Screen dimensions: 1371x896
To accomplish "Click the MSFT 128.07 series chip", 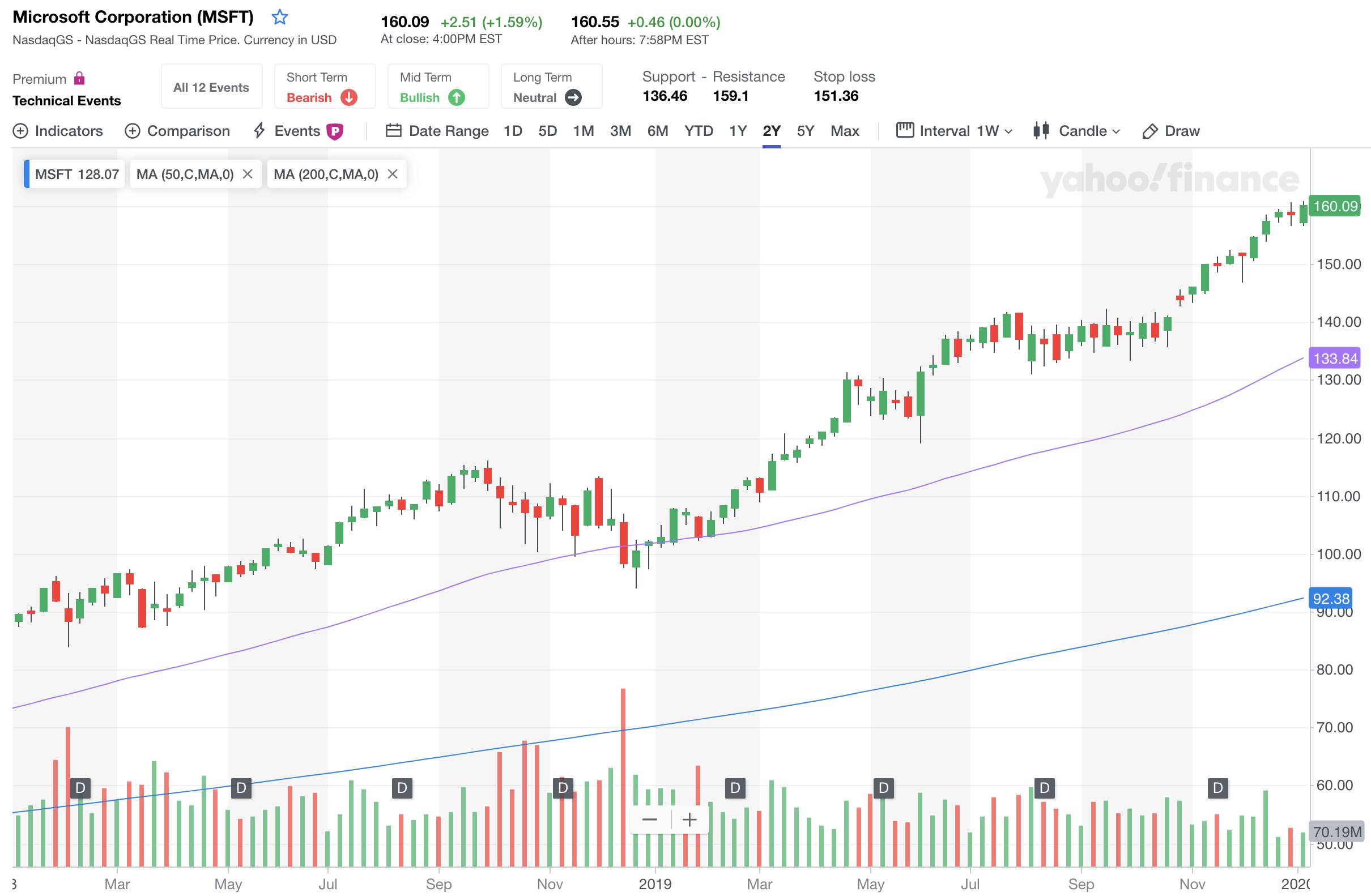I will point(76,174).
